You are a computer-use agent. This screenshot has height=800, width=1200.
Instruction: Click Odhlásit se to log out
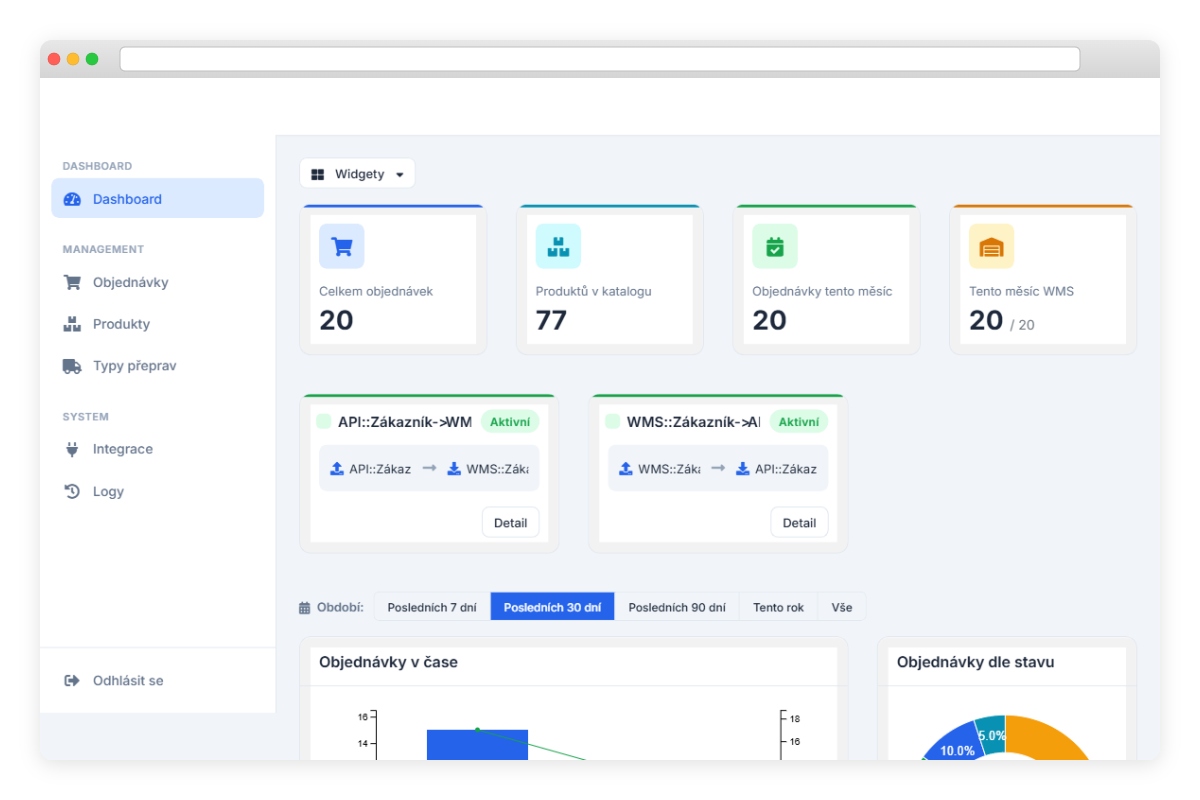(127, 681)
